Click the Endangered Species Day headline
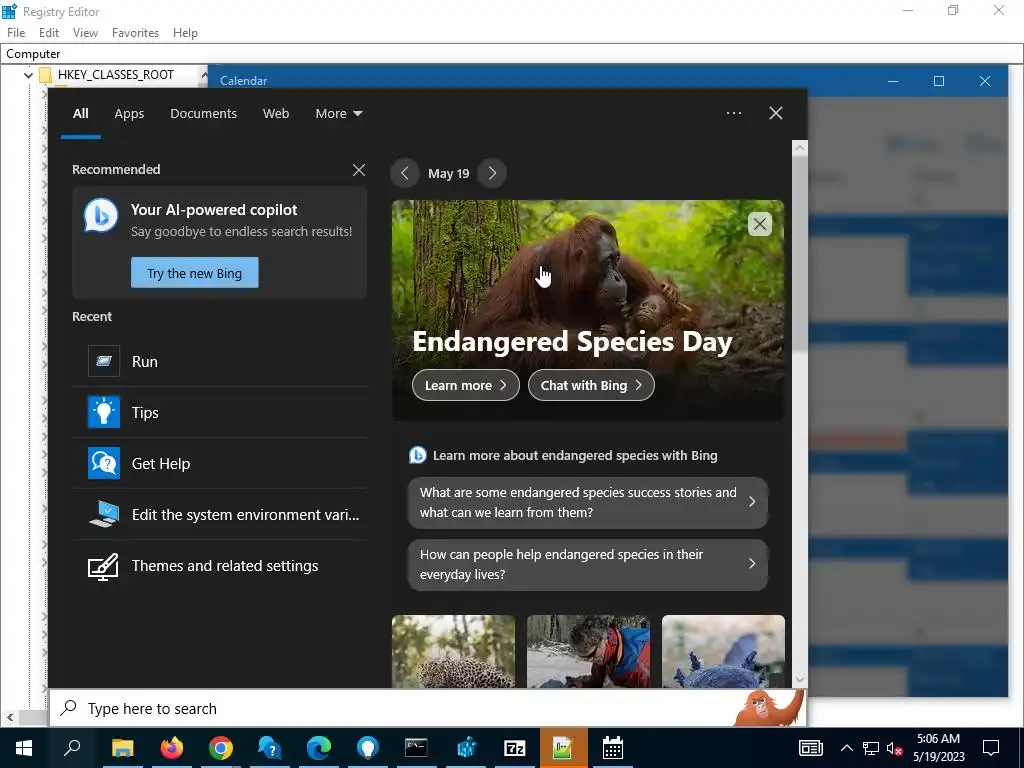This screenshot has width=1024, height=768. tap(572, 341)
